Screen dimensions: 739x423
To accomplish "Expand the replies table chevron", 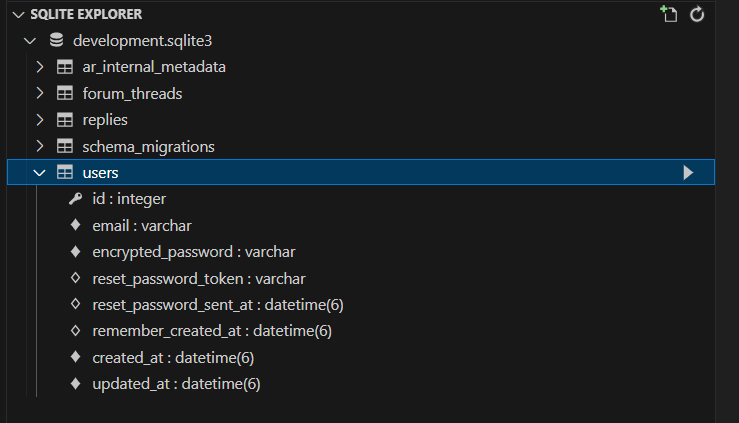I will [40, 120].
